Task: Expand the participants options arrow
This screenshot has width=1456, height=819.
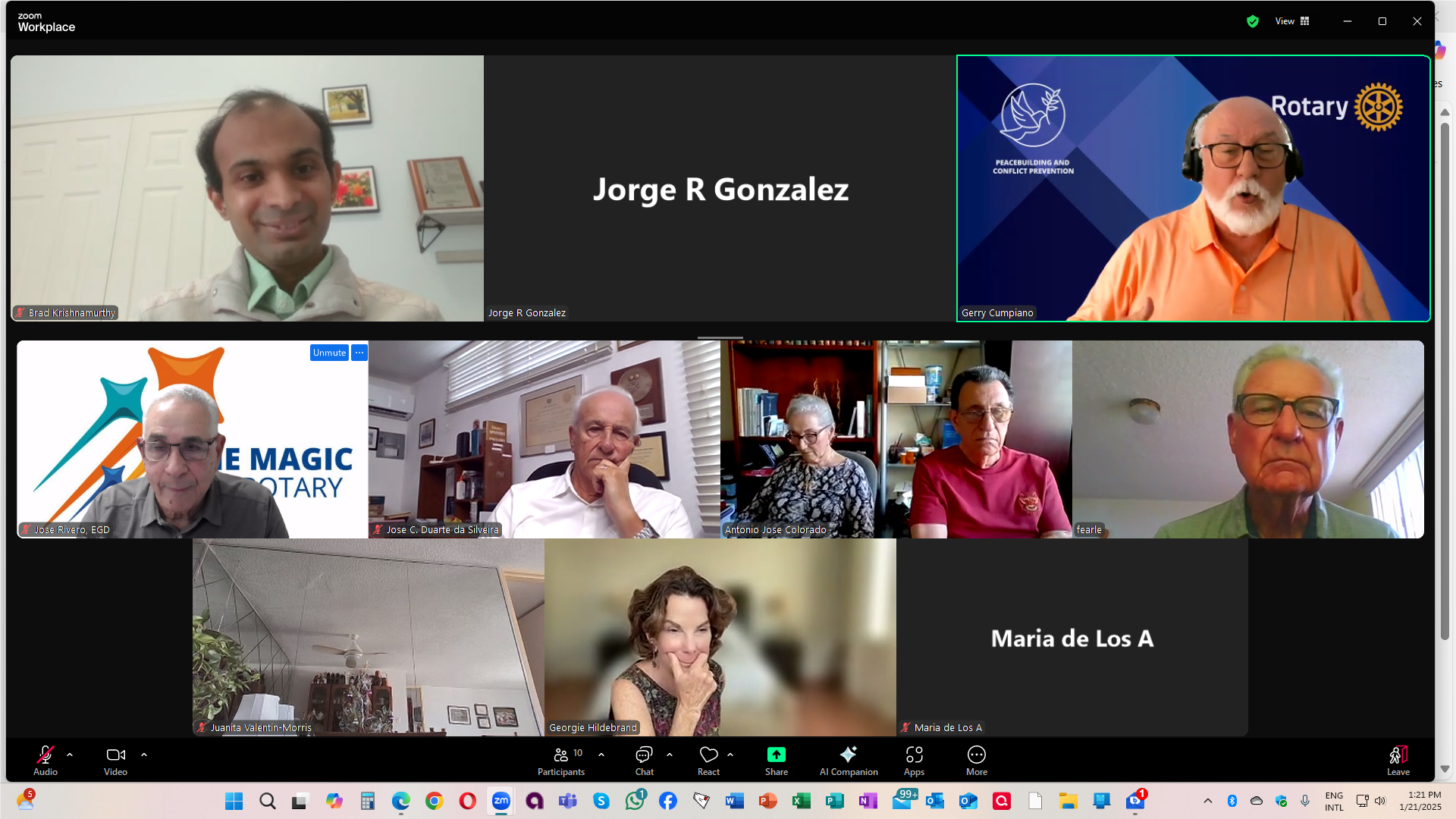Action: point(601,755)
